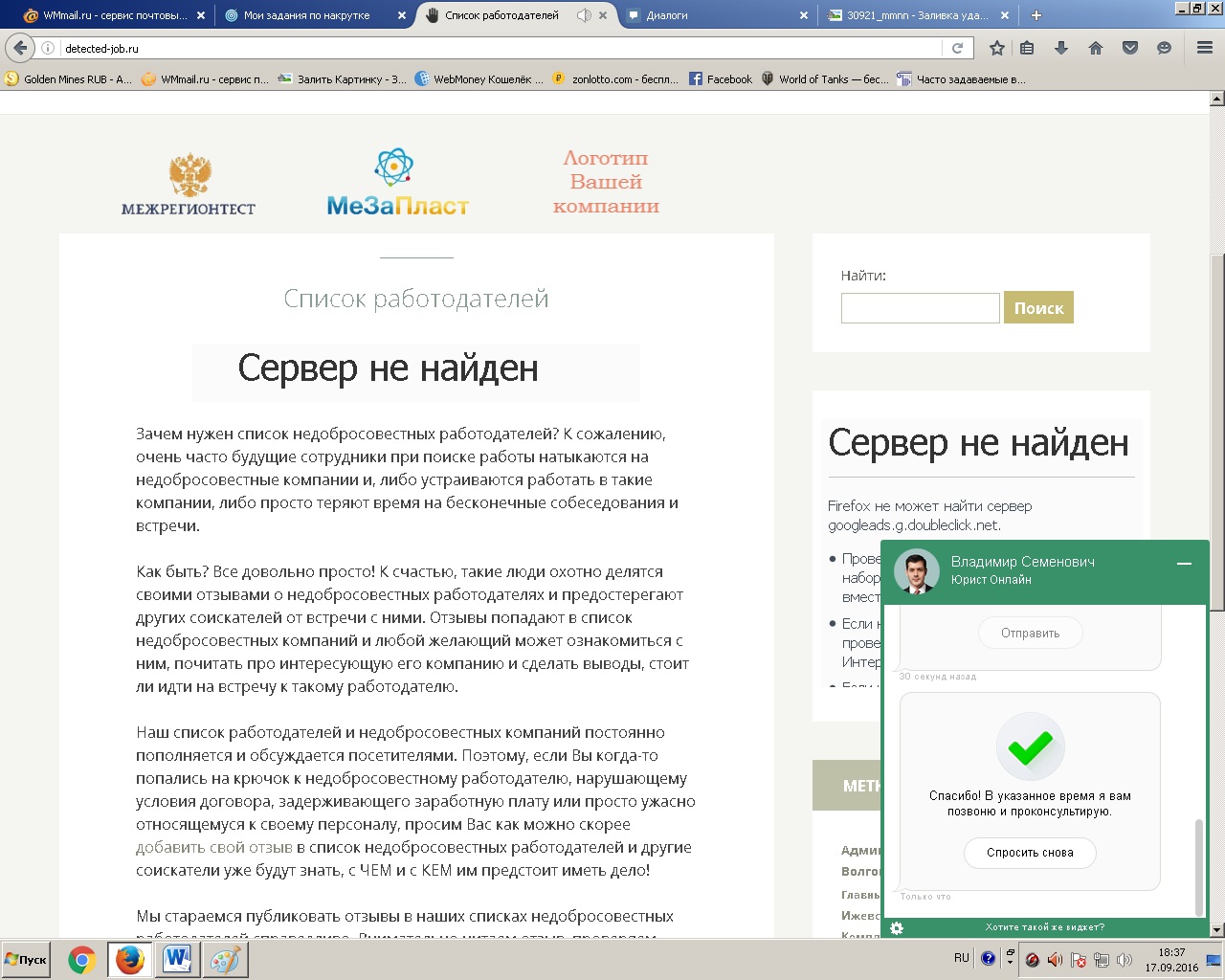
Task: Open the Firefox hamburger menu
Action: point(1205,48)
